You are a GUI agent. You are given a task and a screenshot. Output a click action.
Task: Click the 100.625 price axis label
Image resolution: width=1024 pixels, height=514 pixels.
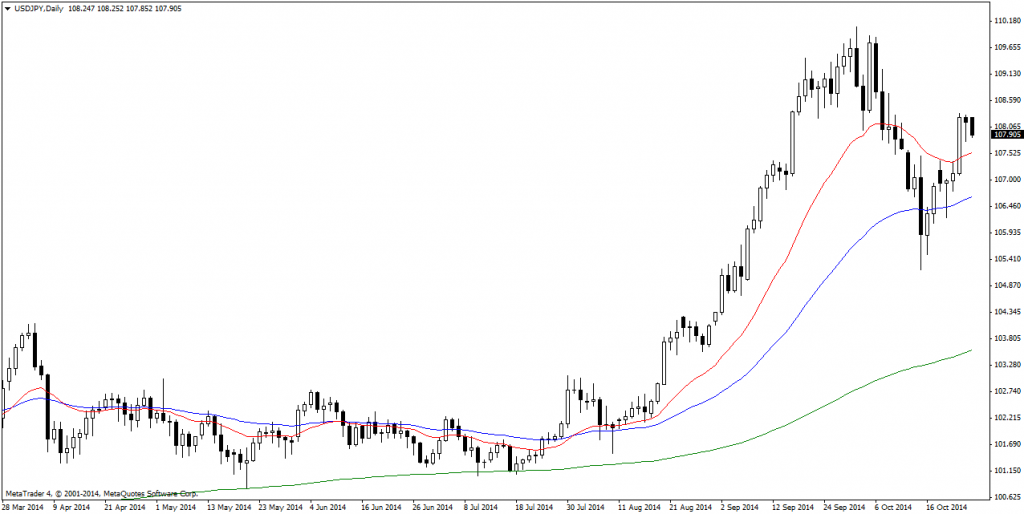1003,497
